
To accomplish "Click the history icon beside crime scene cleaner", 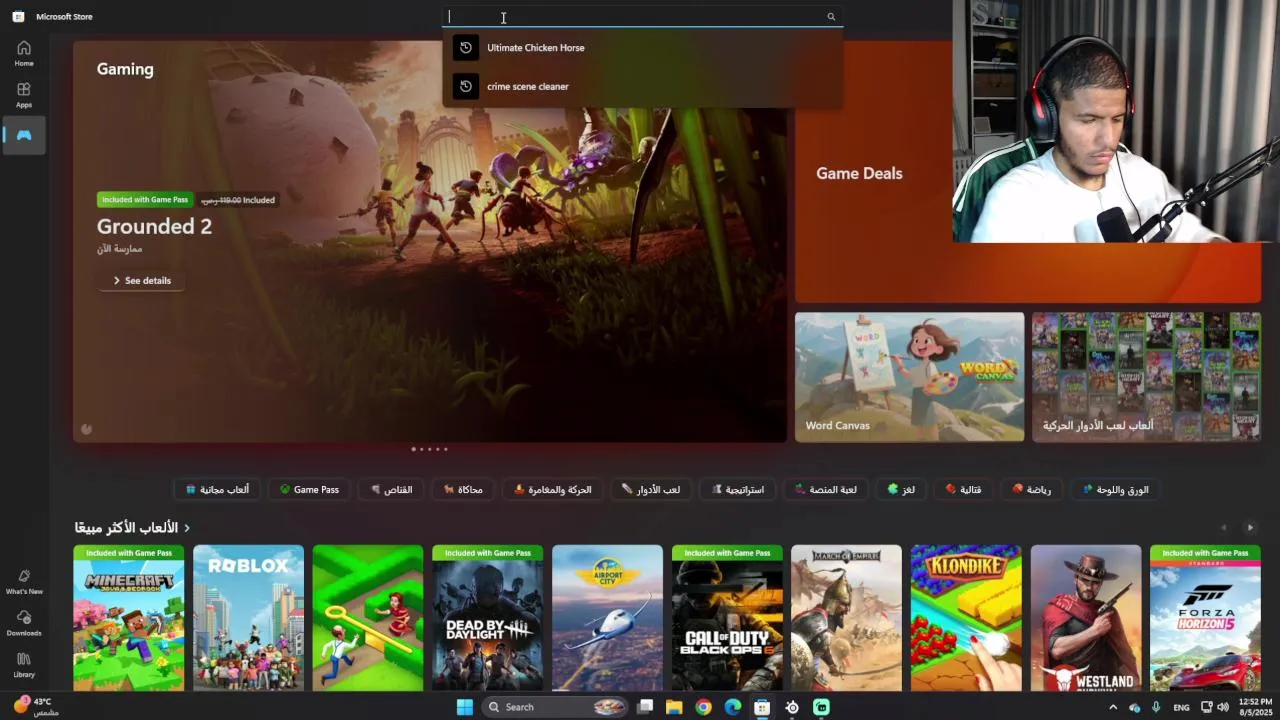I will point(466,86).
